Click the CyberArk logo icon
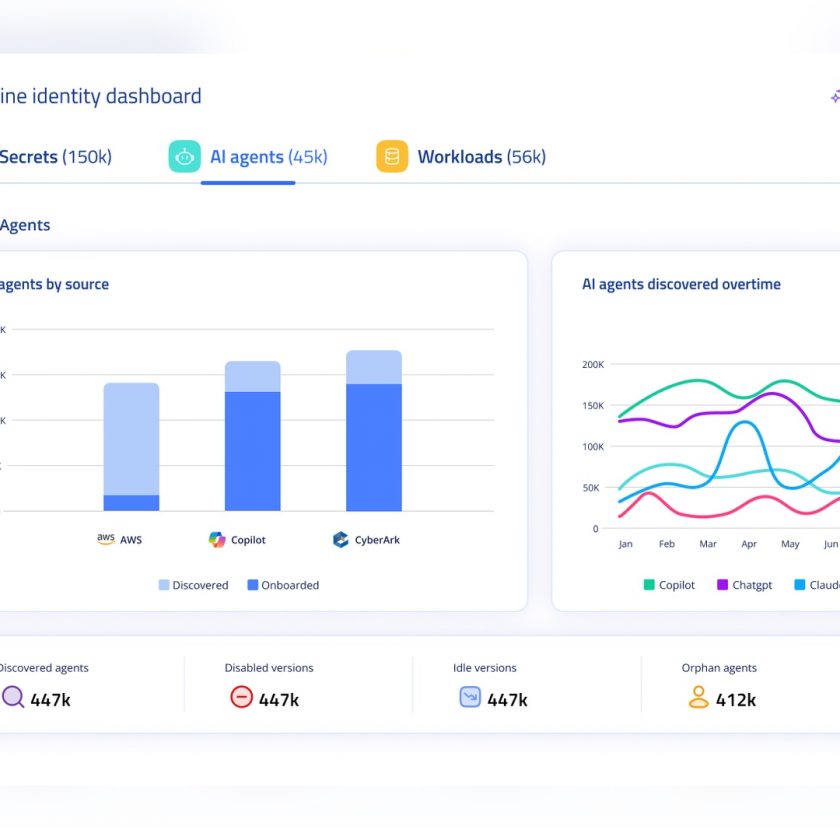 340,540
